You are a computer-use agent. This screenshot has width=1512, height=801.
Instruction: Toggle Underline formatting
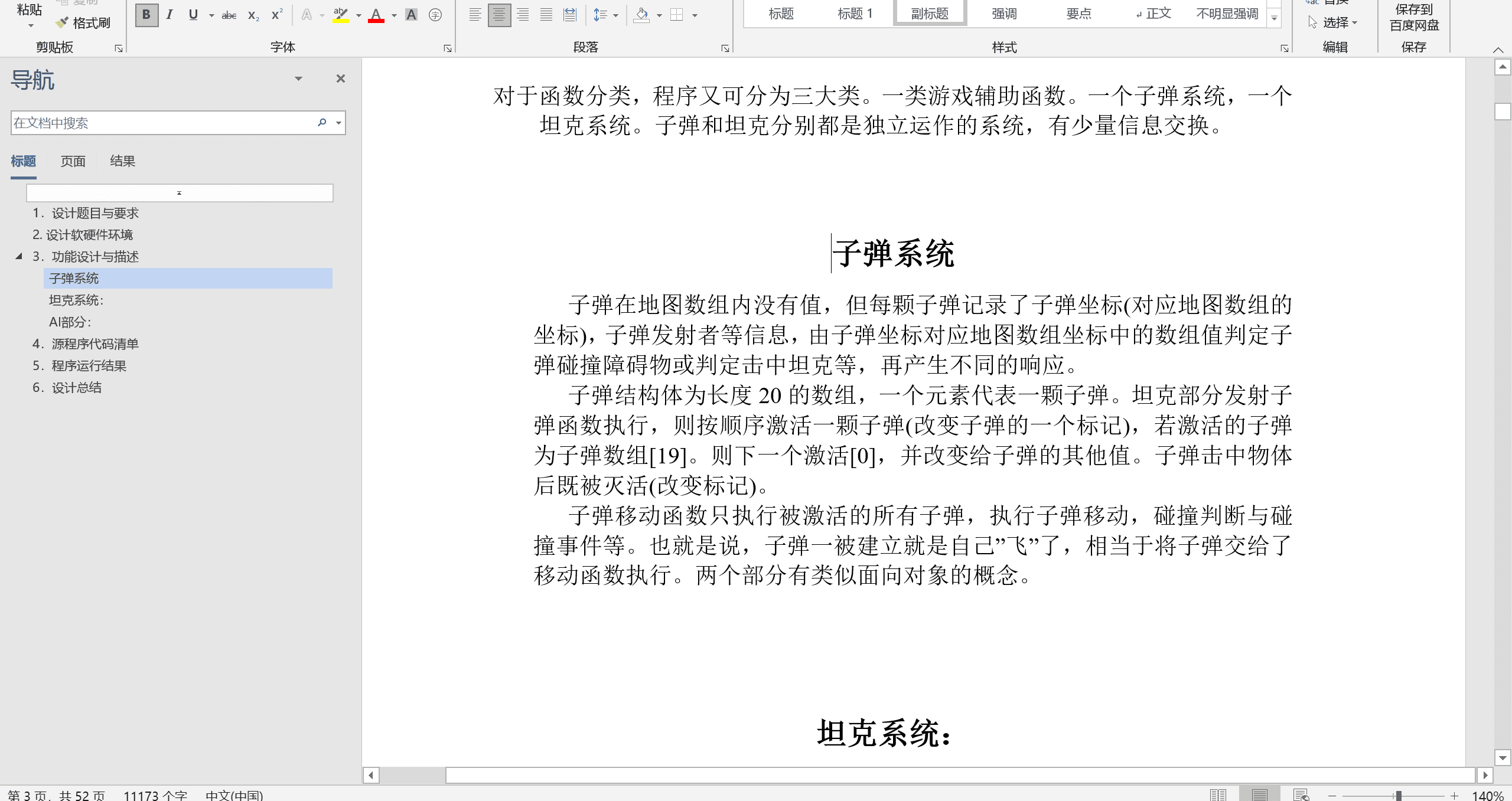193,15
